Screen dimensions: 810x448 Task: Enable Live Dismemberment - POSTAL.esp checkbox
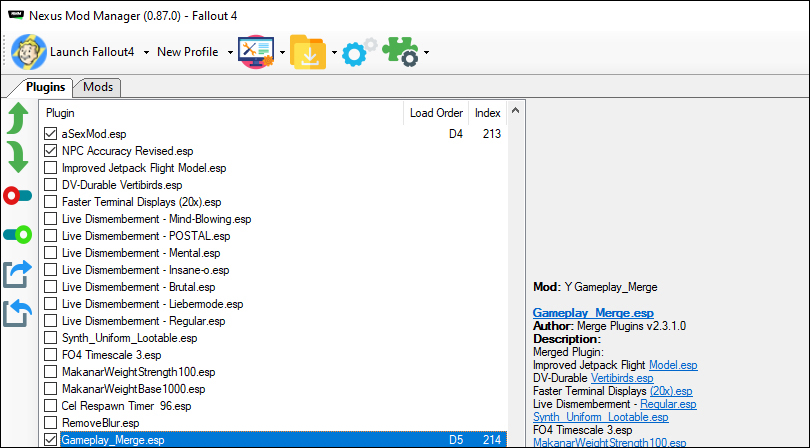coord(50,236)
